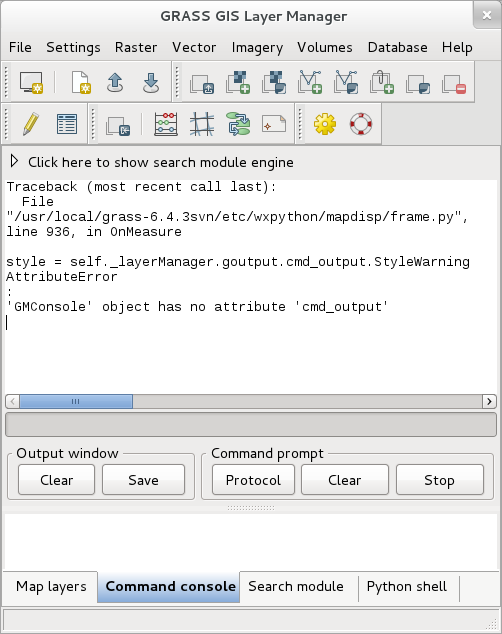Add a layer group
This screenshot has height=634, width=502.
[x=418, y=84]
